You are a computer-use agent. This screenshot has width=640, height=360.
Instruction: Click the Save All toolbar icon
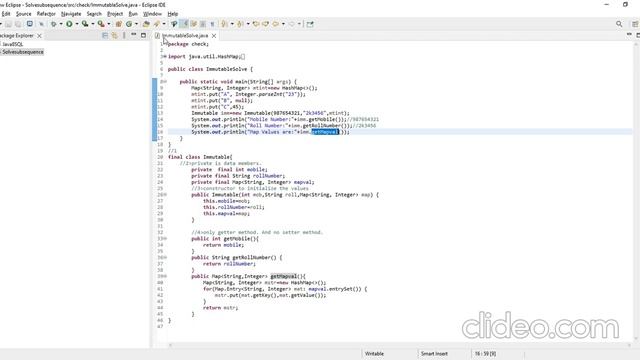coord(18,24)
